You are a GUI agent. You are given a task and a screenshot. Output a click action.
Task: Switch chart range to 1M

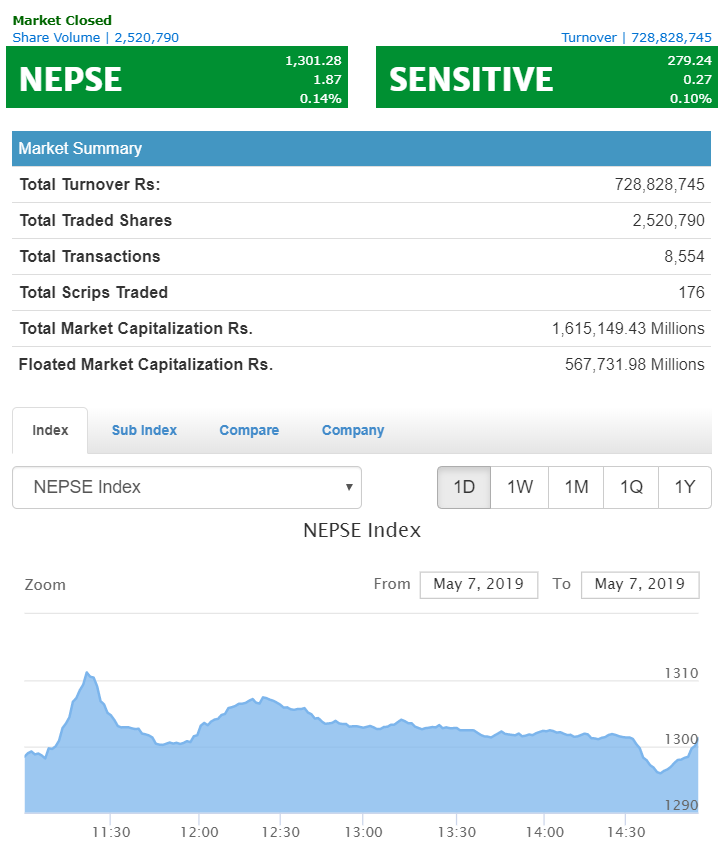(576, 487)
